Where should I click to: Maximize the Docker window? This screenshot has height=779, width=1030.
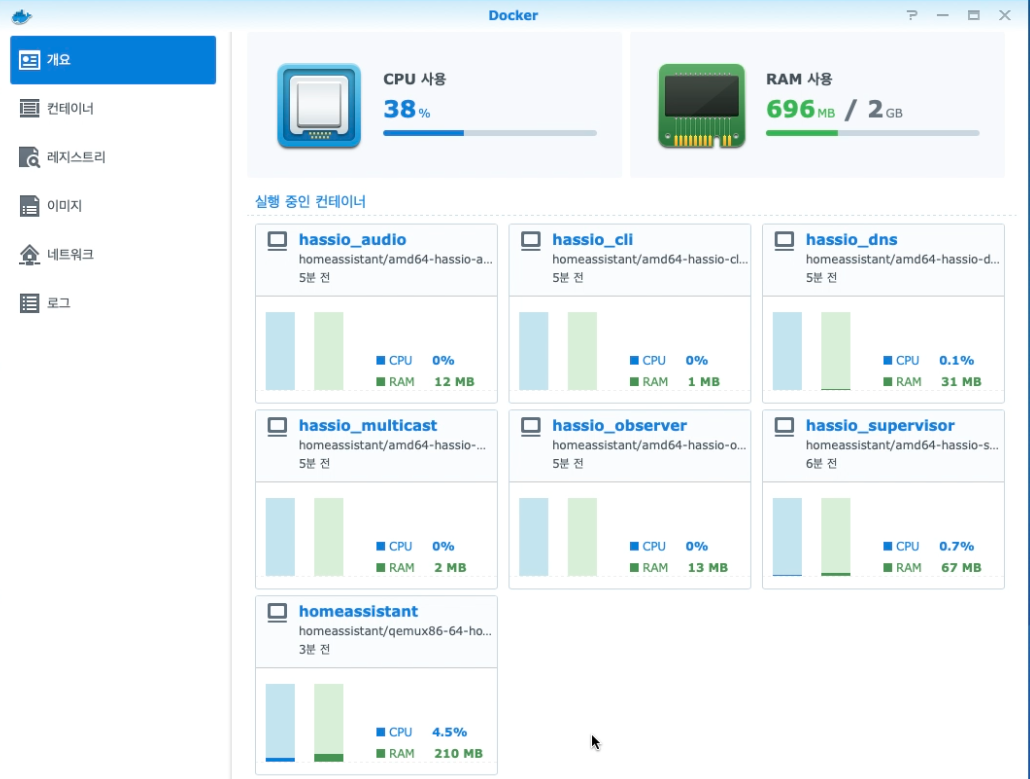point(974,15)
